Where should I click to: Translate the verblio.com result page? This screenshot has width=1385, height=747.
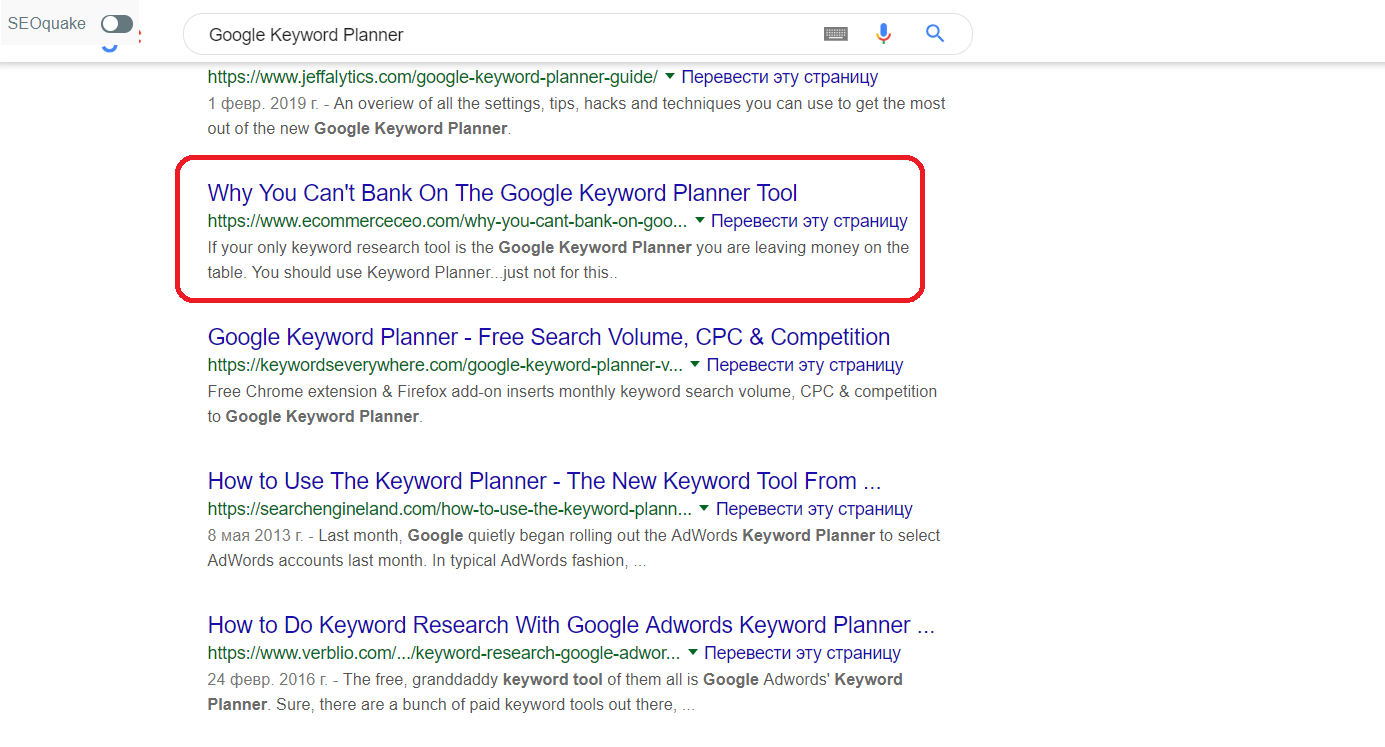[x=803, y=653]
